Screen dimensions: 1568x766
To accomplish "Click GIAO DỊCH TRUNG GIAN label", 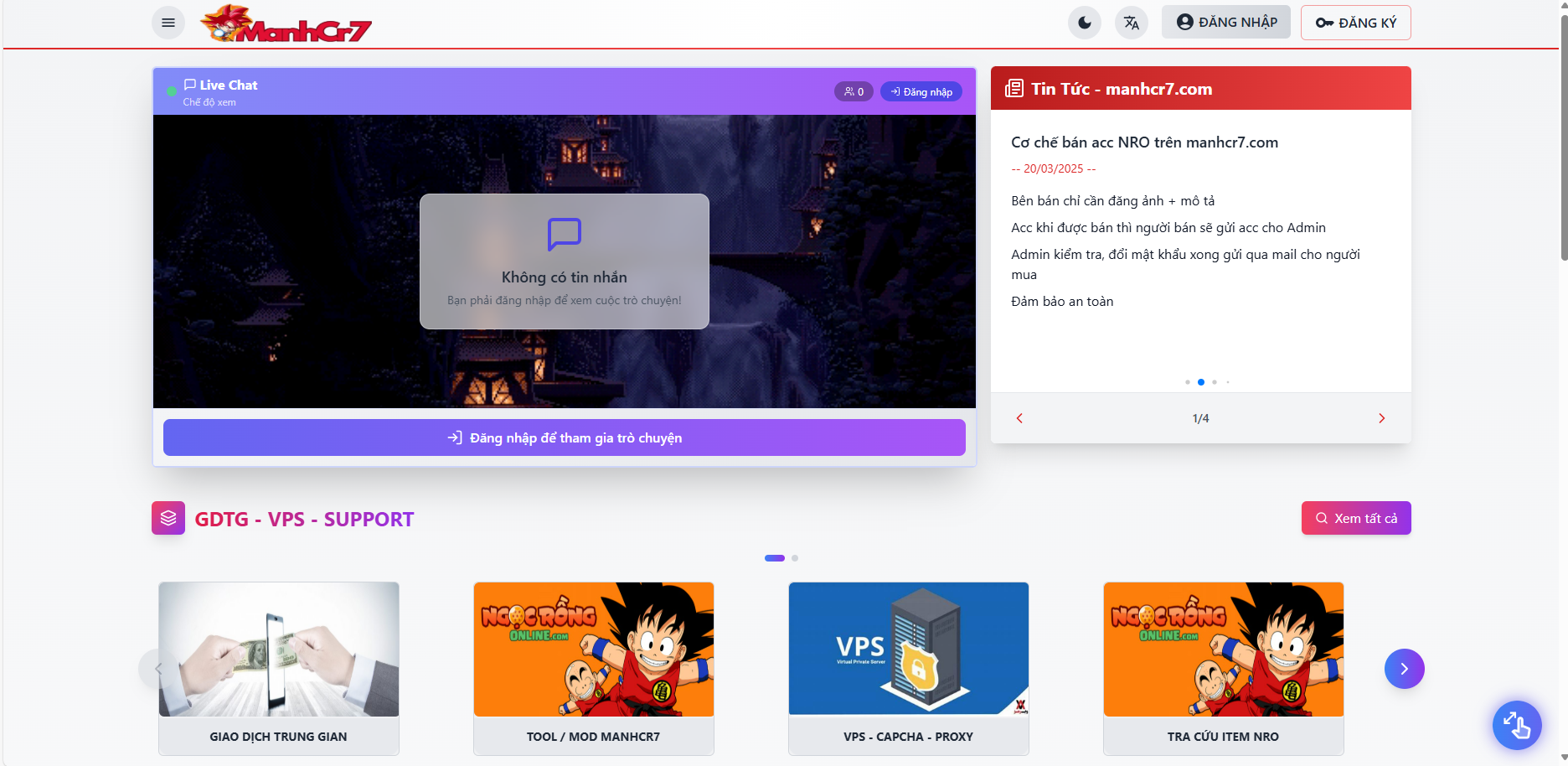I will 278,737.
